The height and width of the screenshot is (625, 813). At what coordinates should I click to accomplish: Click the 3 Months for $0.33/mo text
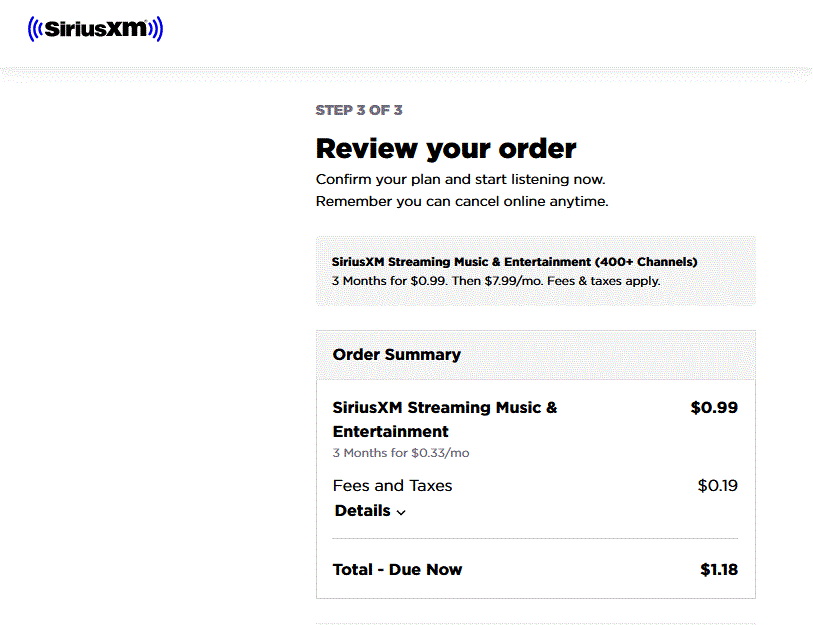pyautogui.click(x=401, y=453)
